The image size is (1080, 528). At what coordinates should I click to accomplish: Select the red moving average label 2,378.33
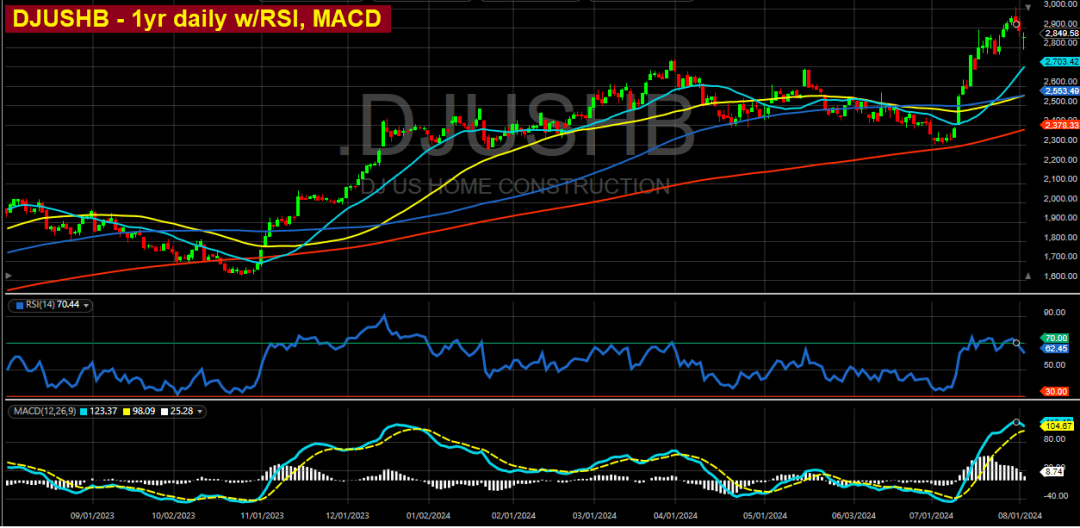1059,125
